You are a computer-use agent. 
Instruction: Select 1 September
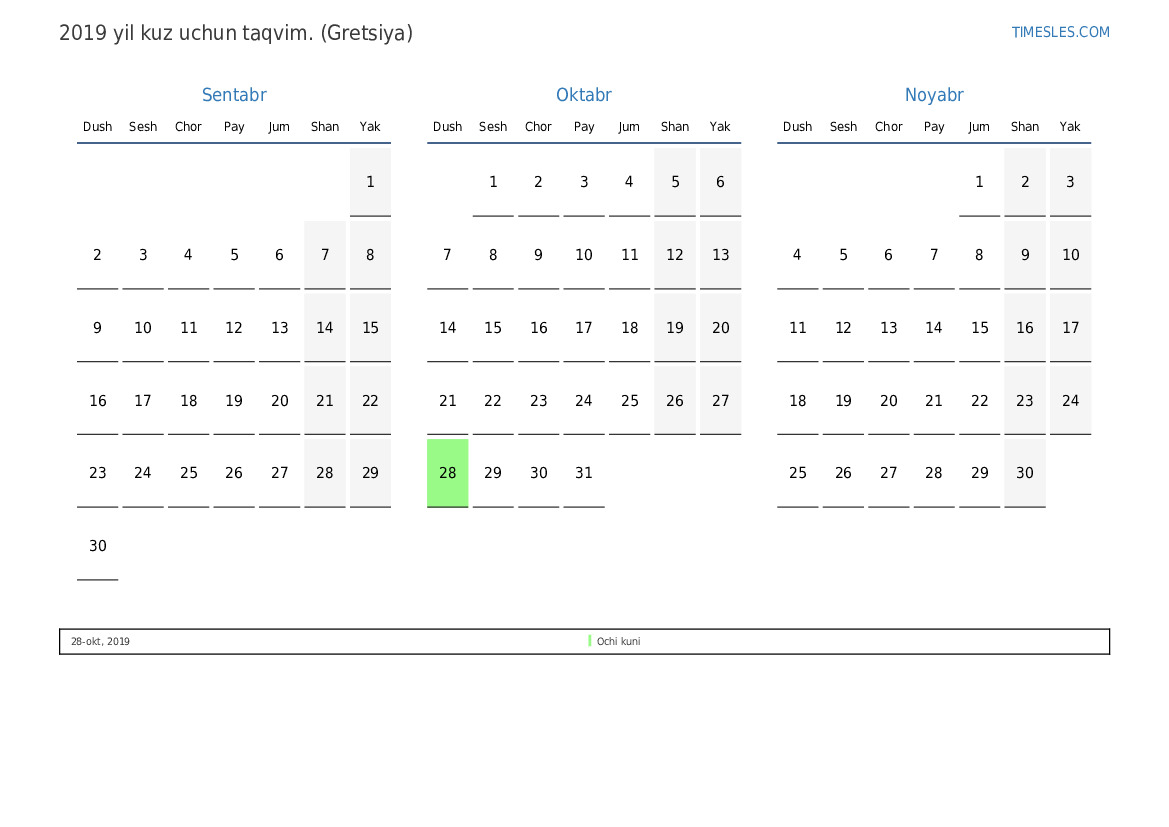tap(371, 182)
